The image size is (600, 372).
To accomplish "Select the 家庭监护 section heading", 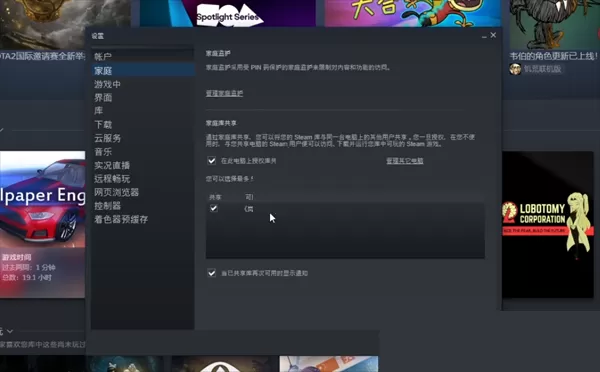I will click(x=218, y=53).
